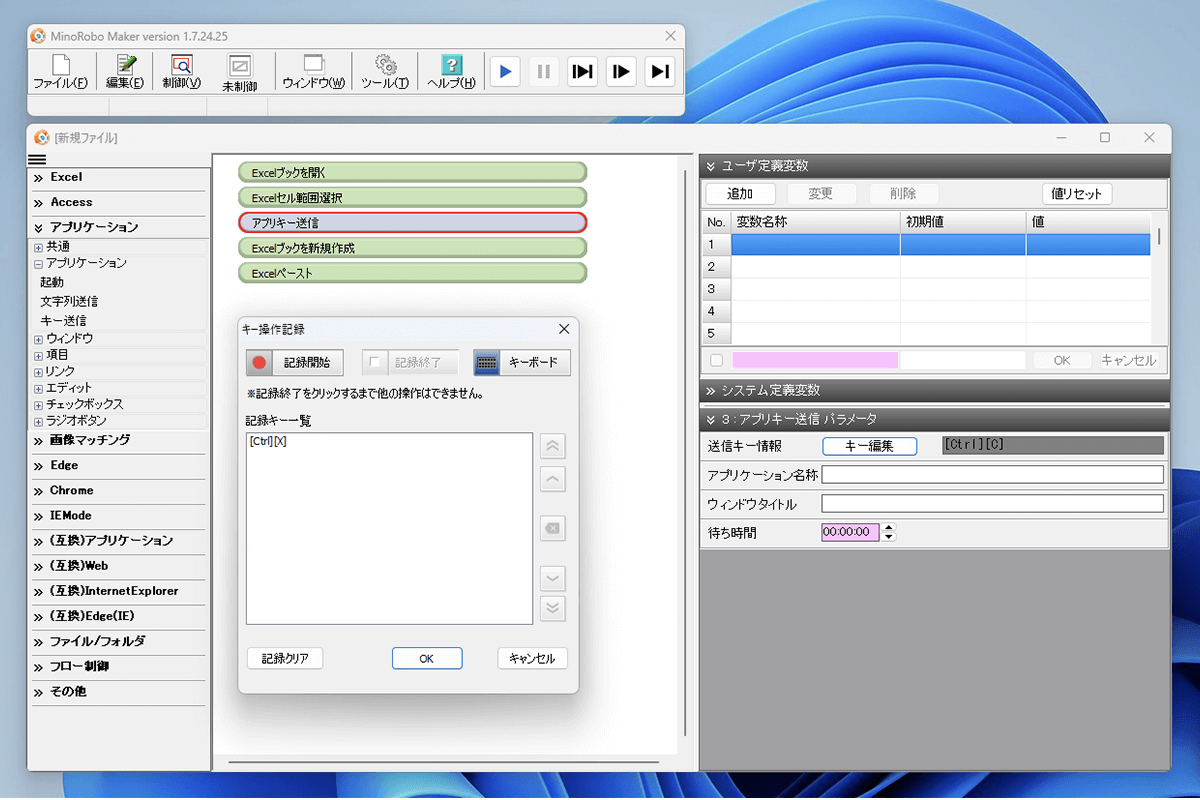Viewport: 1200px width, 800px height.
Task: Click the greyed-out Pause button
Action: coord(544,71)
